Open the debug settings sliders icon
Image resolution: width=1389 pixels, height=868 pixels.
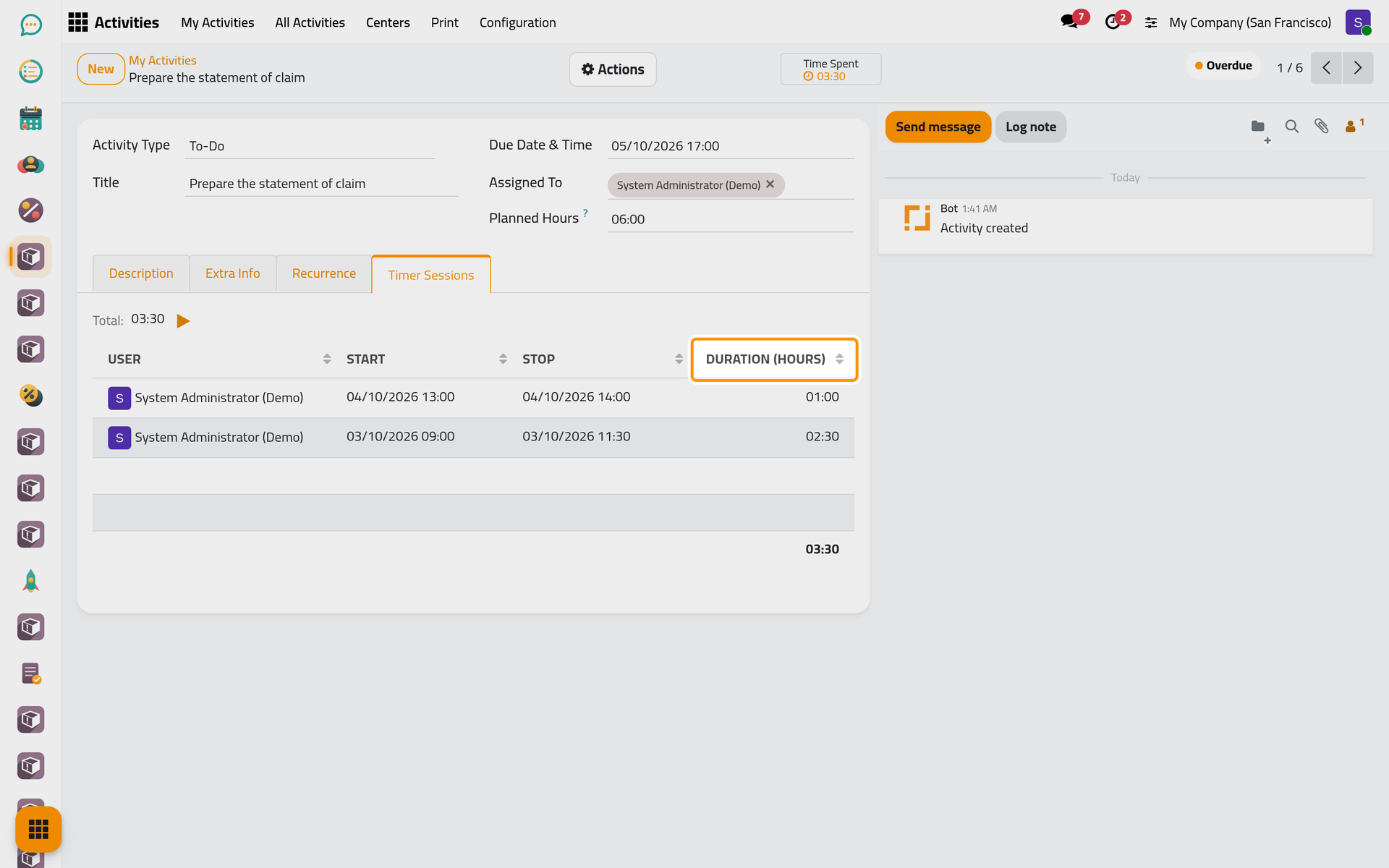click(x=1151, y=23)
